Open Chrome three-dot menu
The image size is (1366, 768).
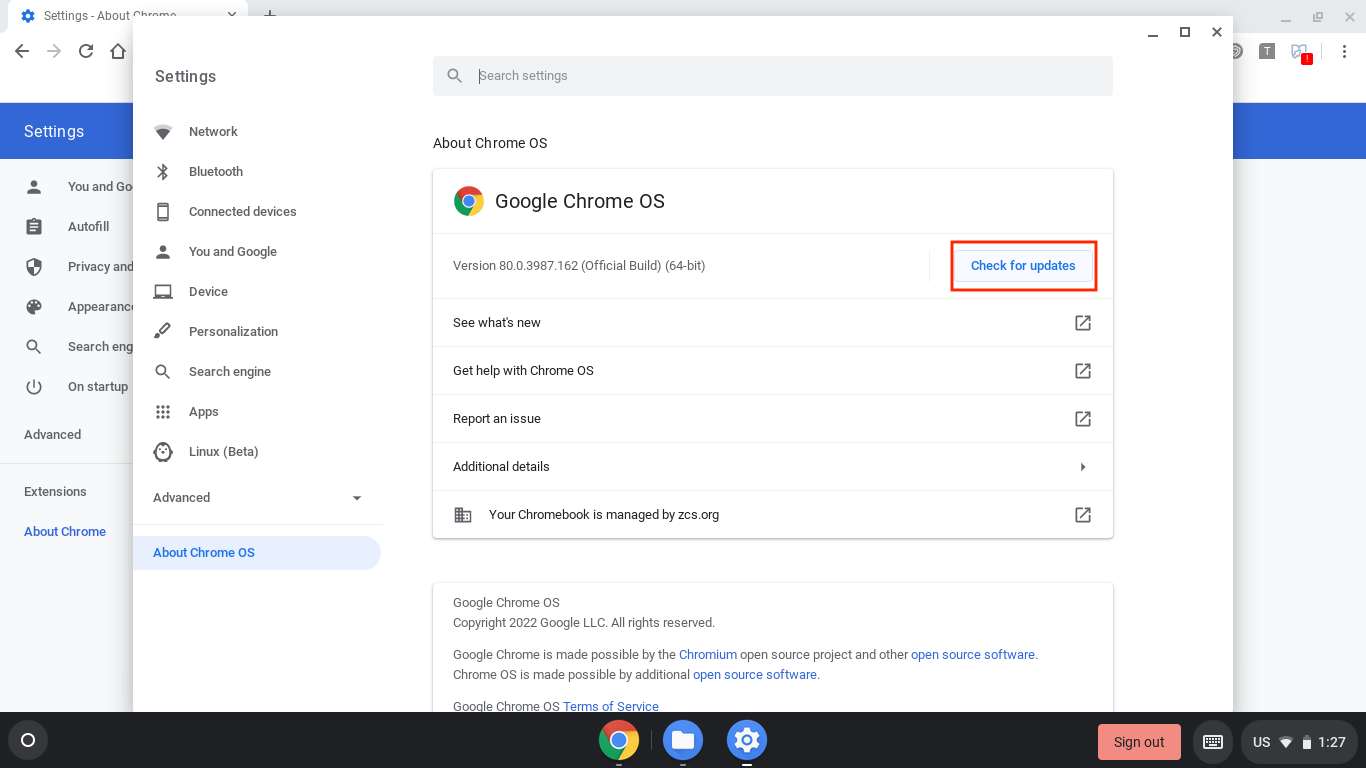pos(1344,51)
